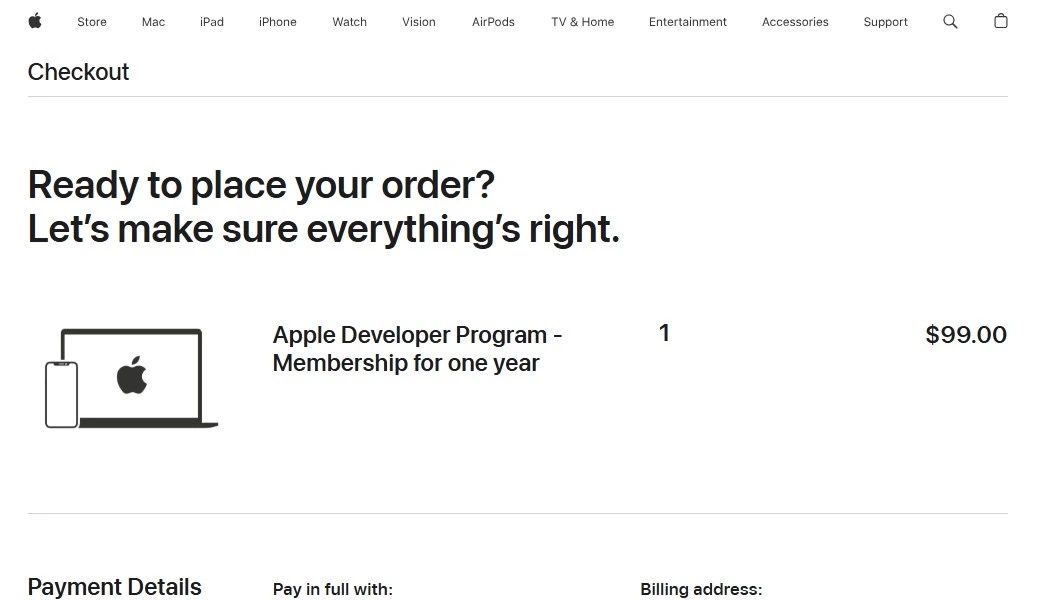Open the Vision nav link
1039x600 pixels.
[419, 22]
